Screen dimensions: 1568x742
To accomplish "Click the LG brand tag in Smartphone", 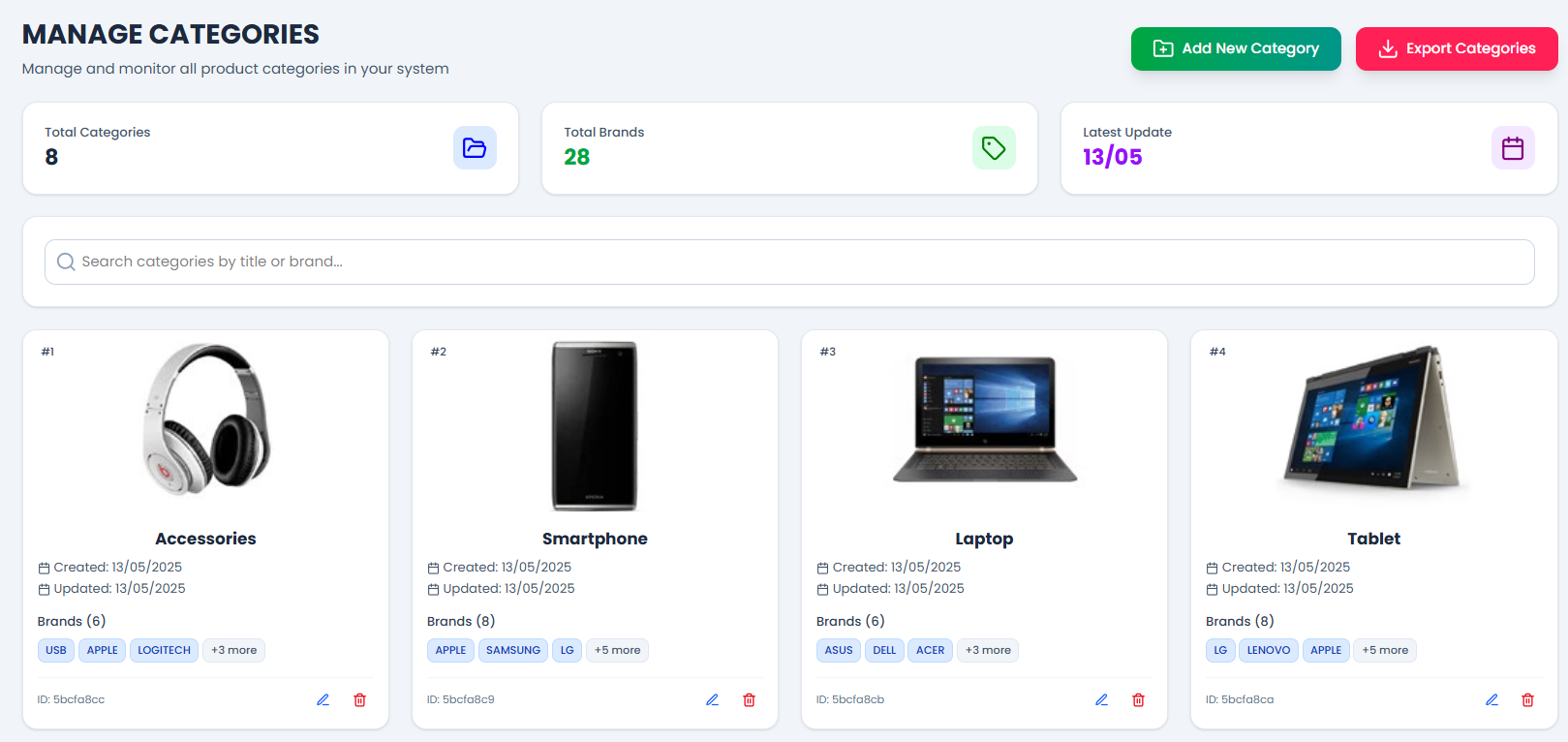I will 568,650.
